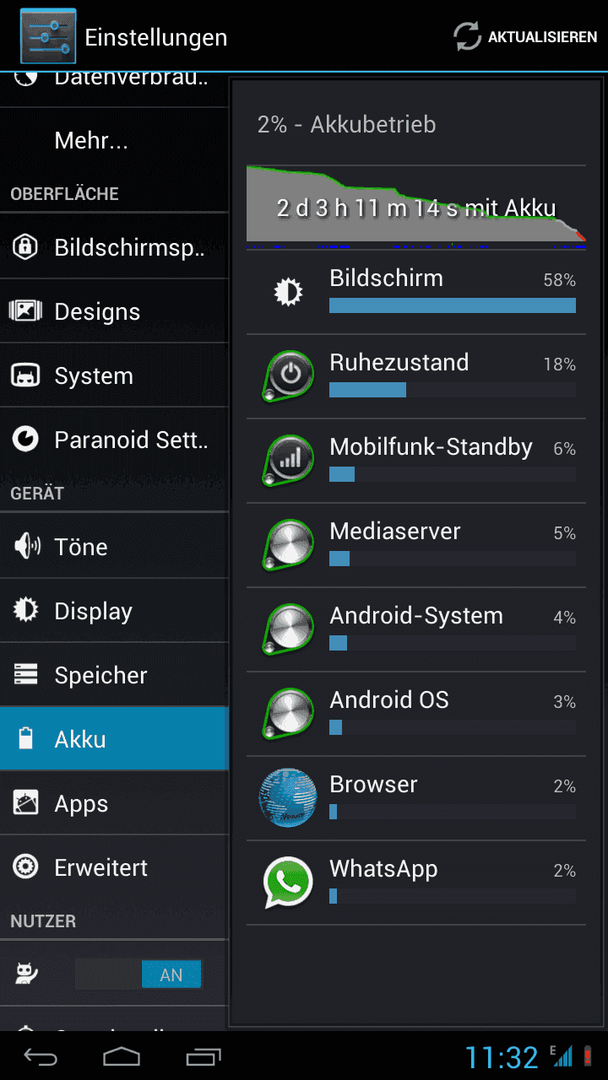Tap the Browser globe icon

[288, 798]
